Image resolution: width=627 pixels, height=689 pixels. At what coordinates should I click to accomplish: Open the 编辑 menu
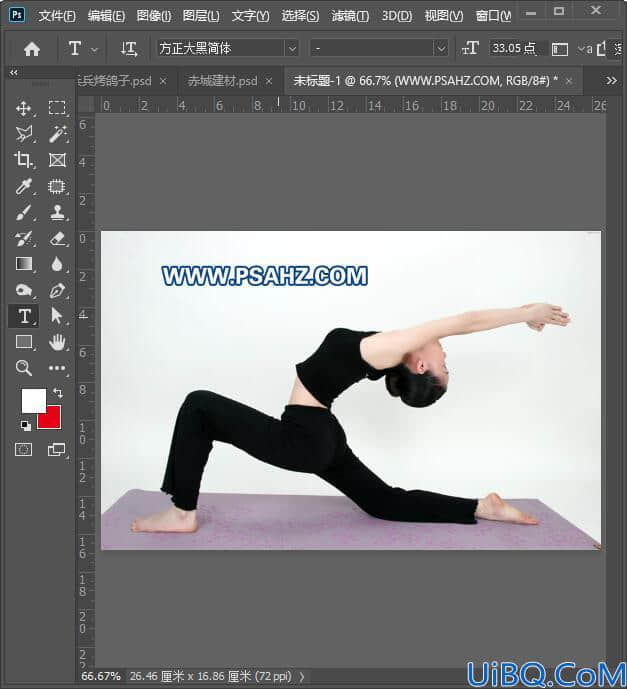coord(106,16)
